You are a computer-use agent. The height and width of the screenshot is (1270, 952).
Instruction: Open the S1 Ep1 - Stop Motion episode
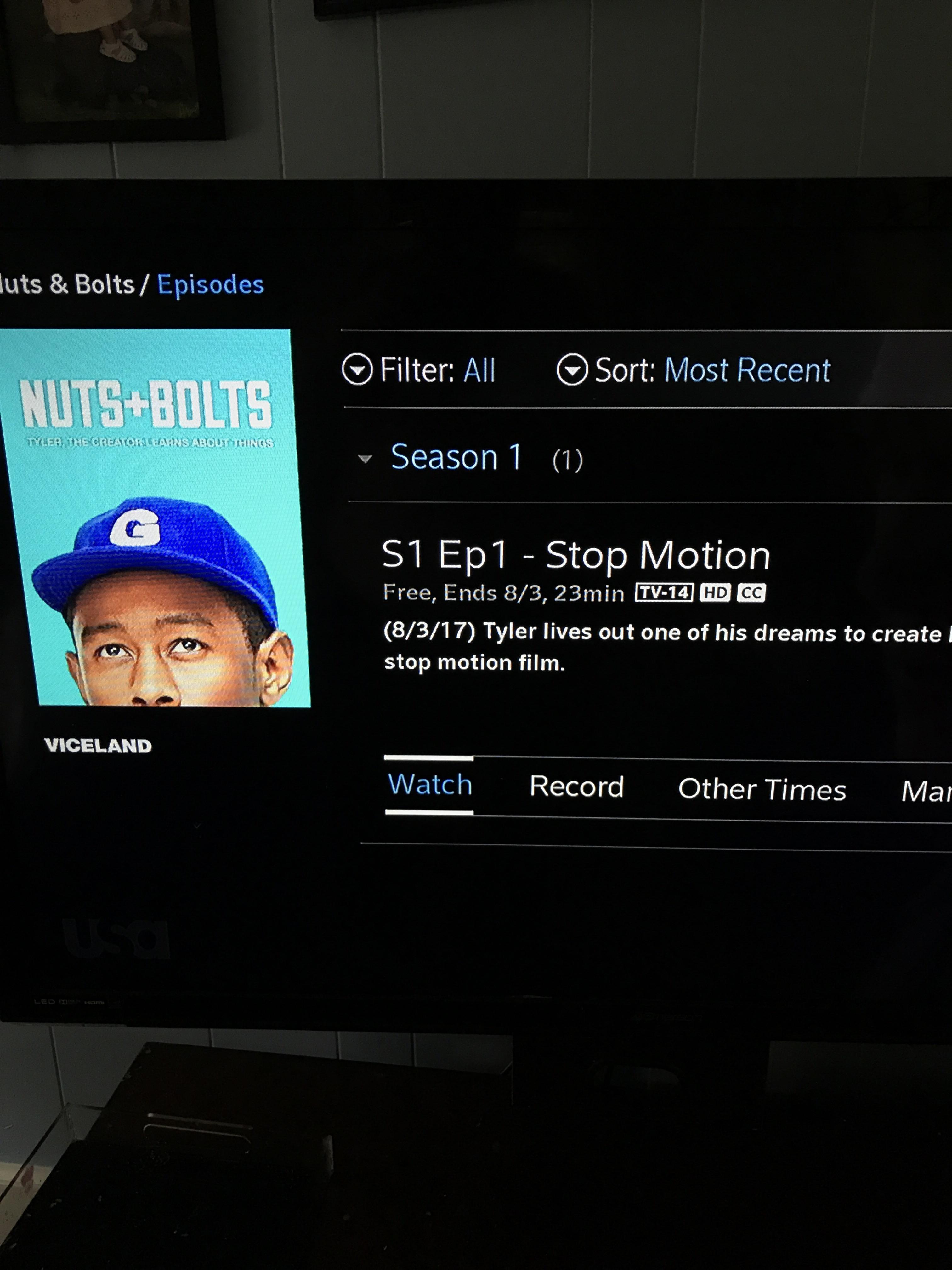(576, 555)
